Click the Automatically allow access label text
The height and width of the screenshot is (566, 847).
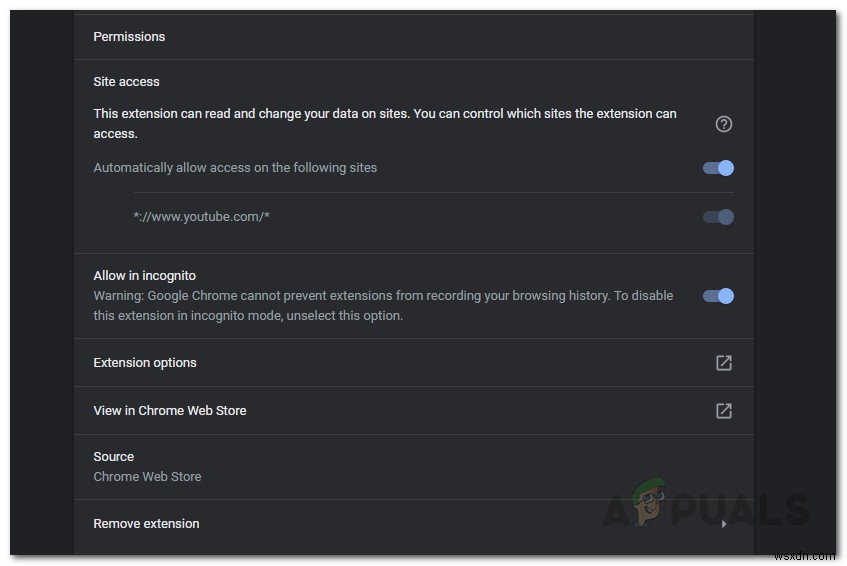click(235, 168)
